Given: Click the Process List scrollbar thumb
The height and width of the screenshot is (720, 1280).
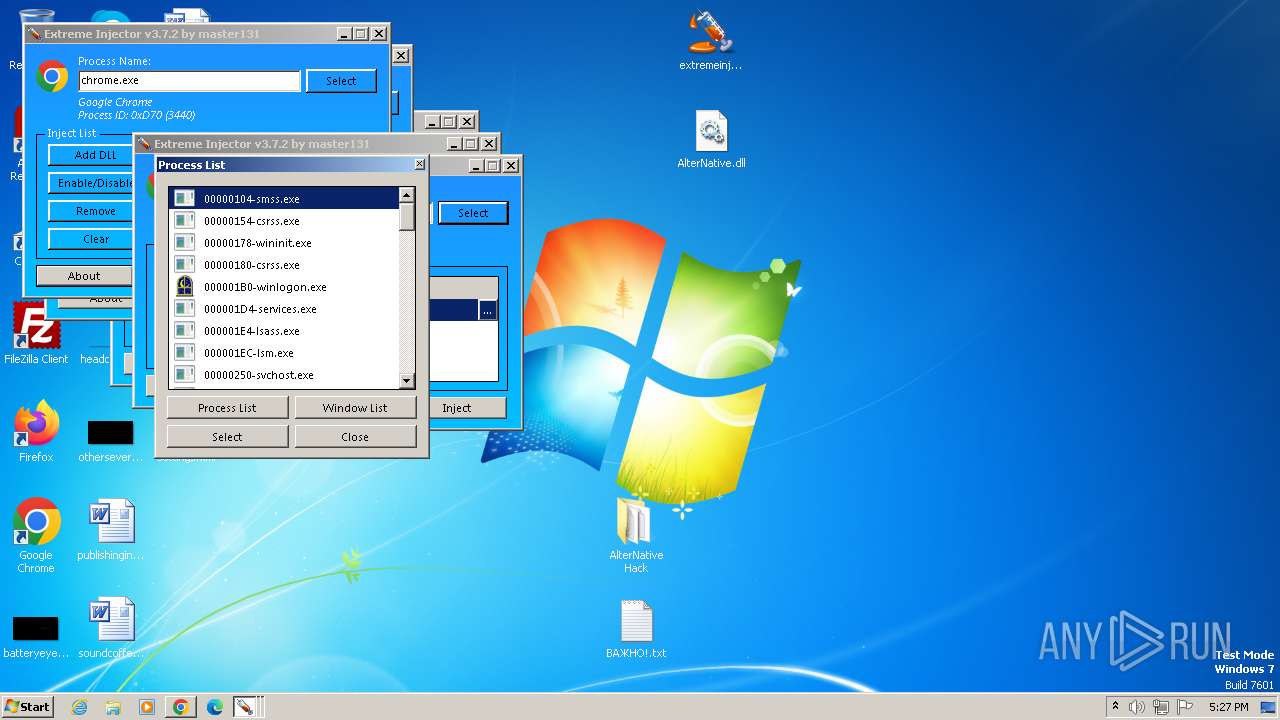Looking at the screenshot, I should pos(407,216).
